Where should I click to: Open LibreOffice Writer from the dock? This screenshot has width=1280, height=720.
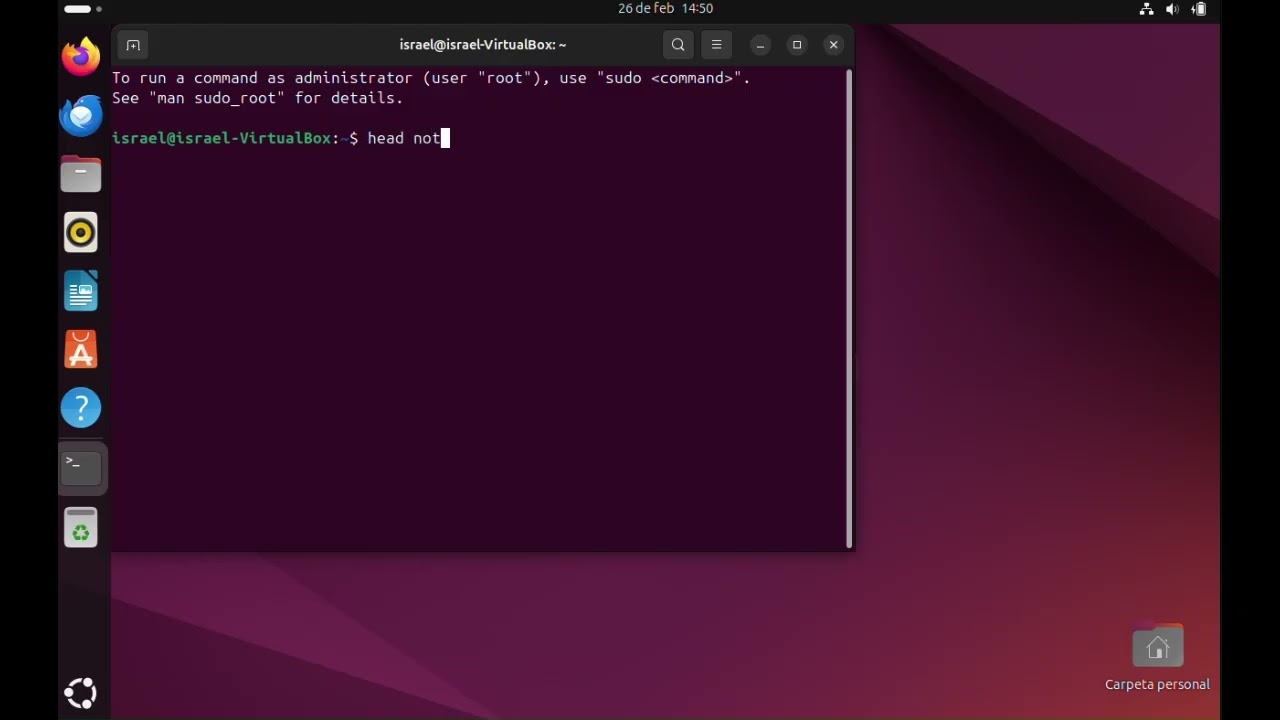(x=81, y=292)
